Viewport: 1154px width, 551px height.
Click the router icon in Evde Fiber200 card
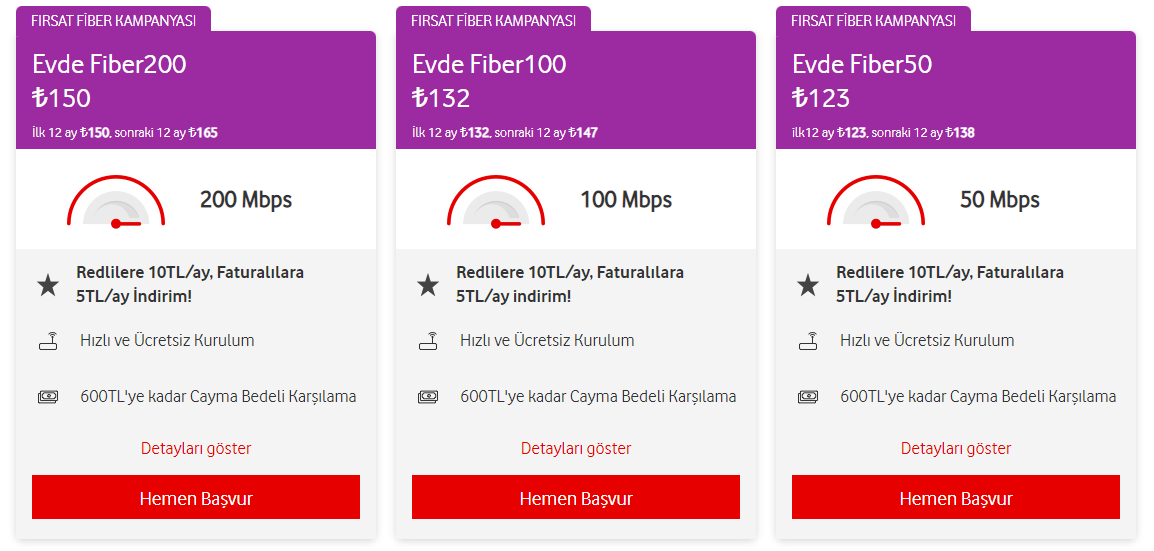48,341
